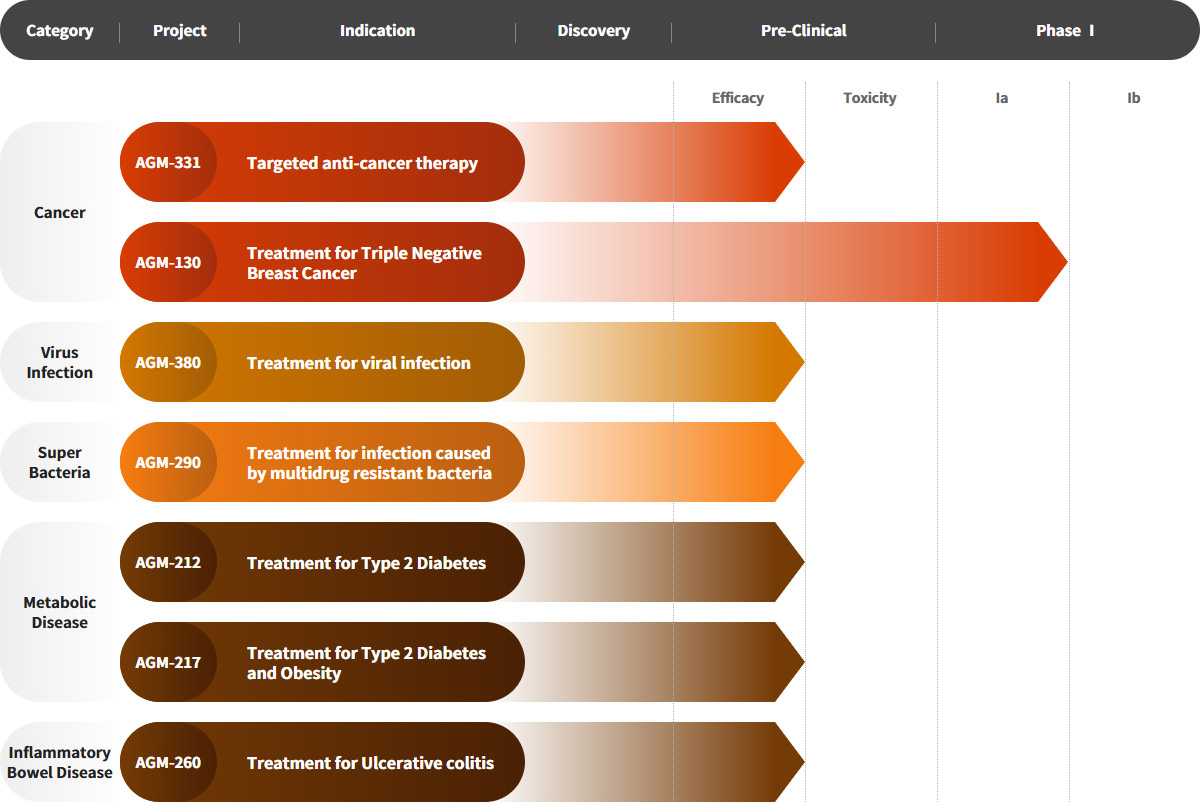
Task: Click the Cancer category label
Action: [x=60, y=213]
